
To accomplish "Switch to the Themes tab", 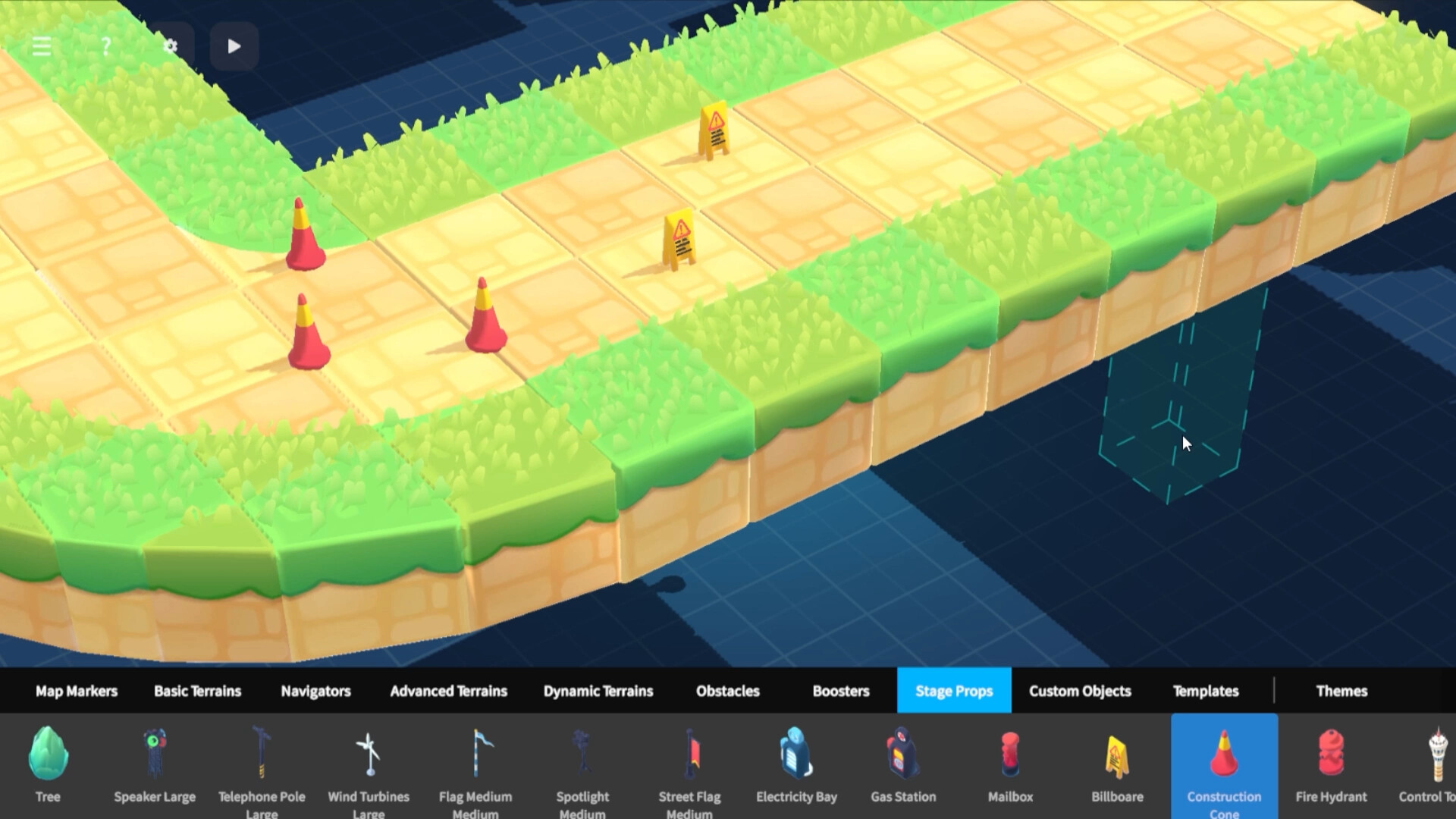I will [x=1341, y=691].
